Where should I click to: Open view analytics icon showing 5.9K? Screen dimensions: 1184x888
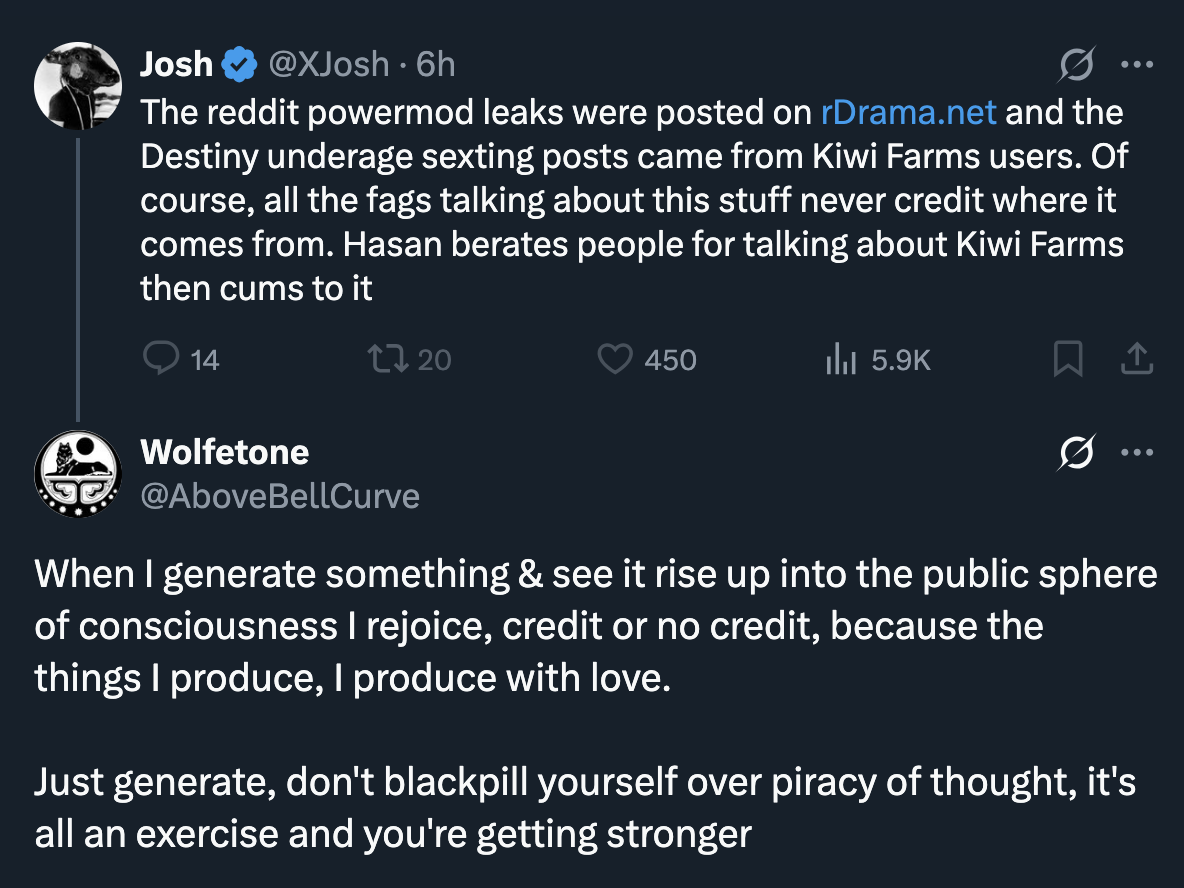pos(840,359)
